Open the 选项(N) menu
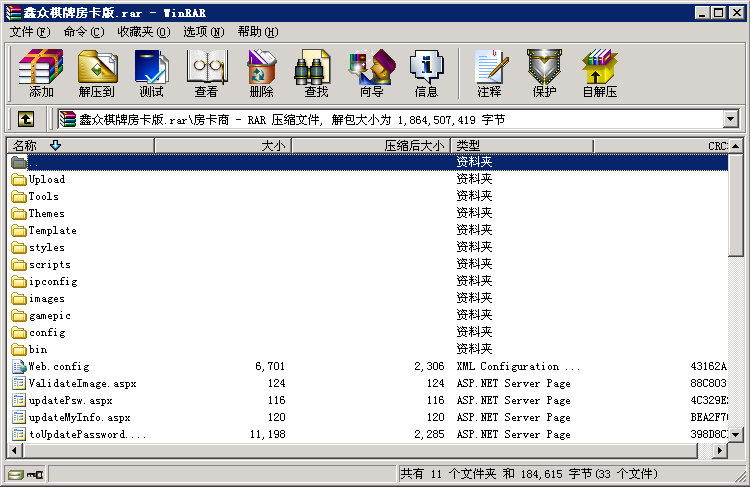The width and height of the screenshot is (750, 487). [204, 32]
